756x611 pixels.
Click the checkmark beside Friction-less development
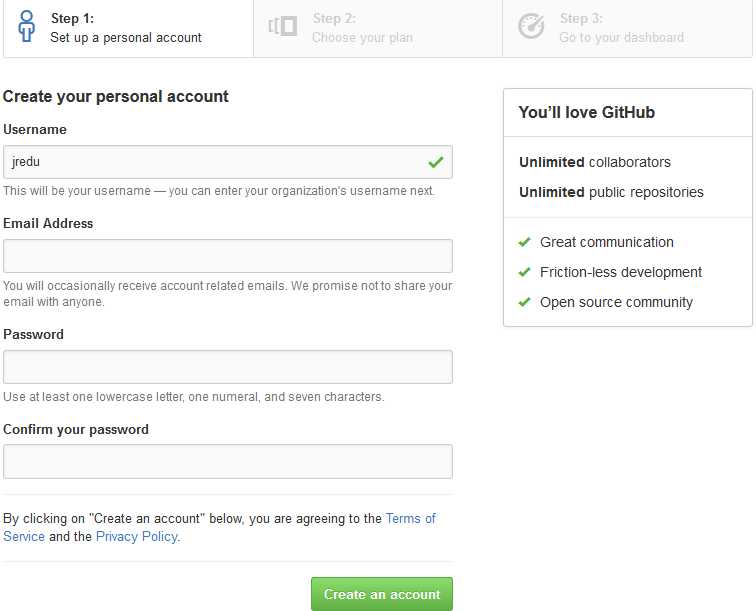[524, 272]
